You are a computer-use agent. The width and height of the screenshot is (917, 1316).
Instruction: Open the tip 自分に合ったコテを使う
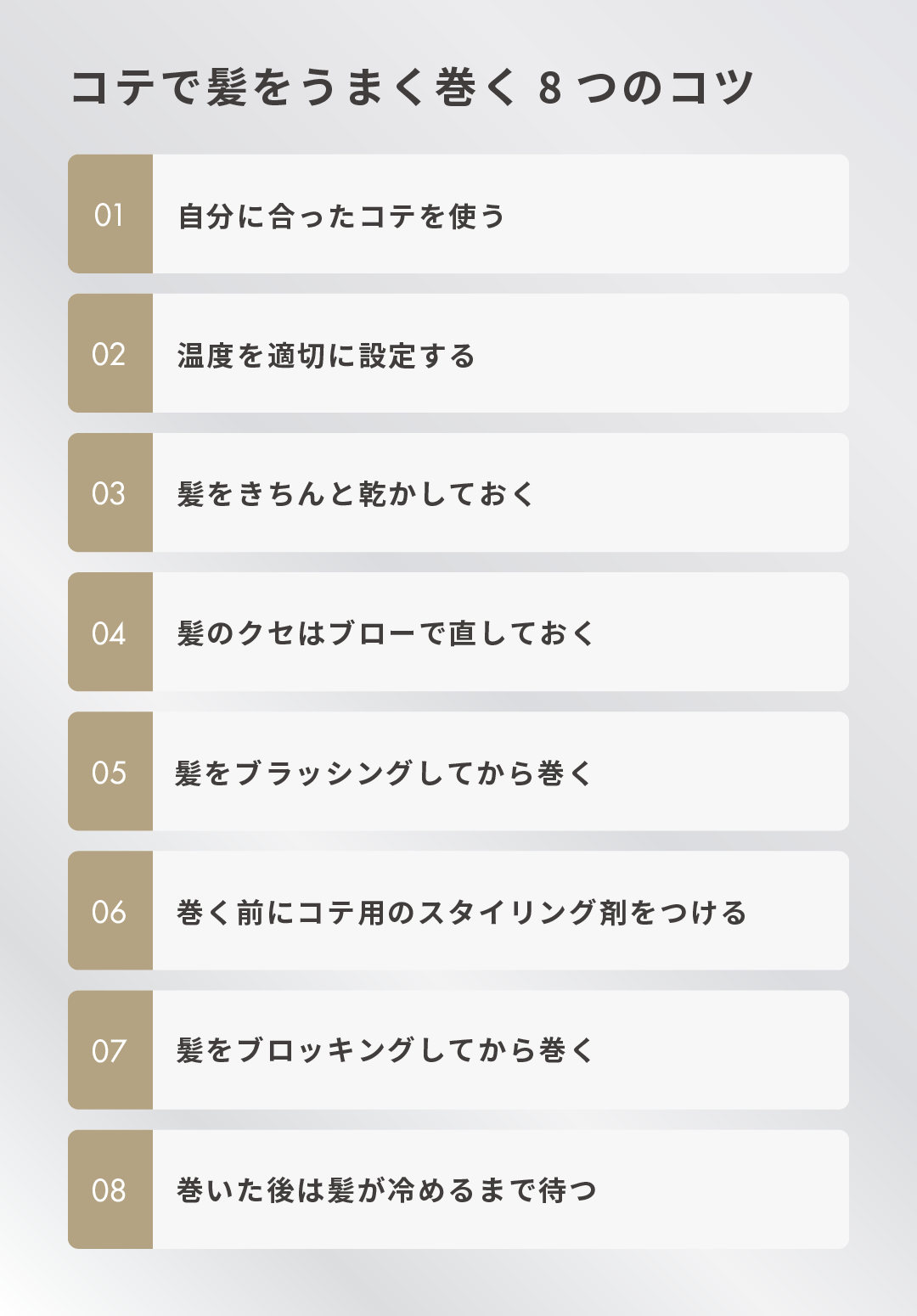341,217
